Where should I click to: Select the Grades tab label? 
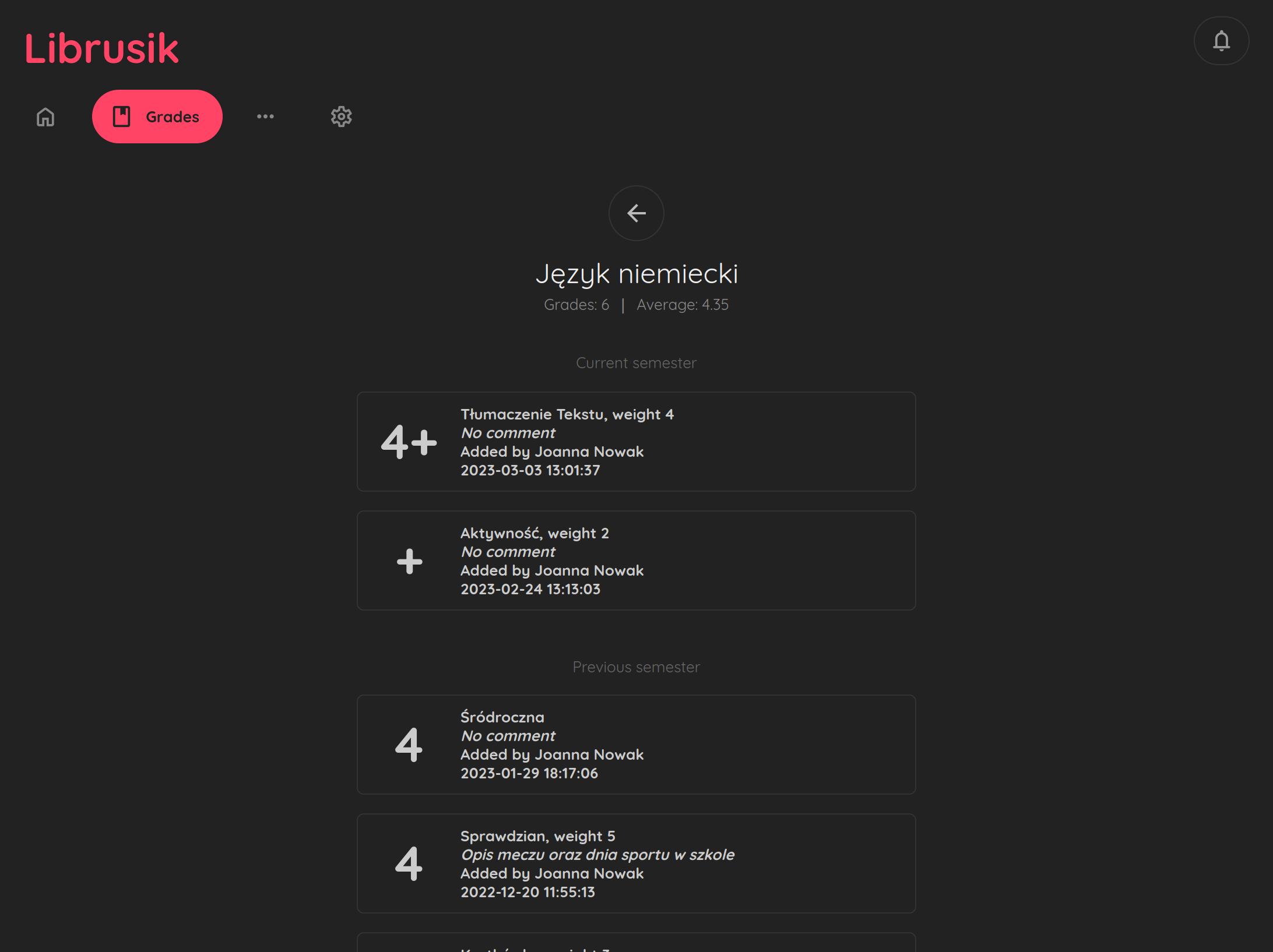coord(173,117)
